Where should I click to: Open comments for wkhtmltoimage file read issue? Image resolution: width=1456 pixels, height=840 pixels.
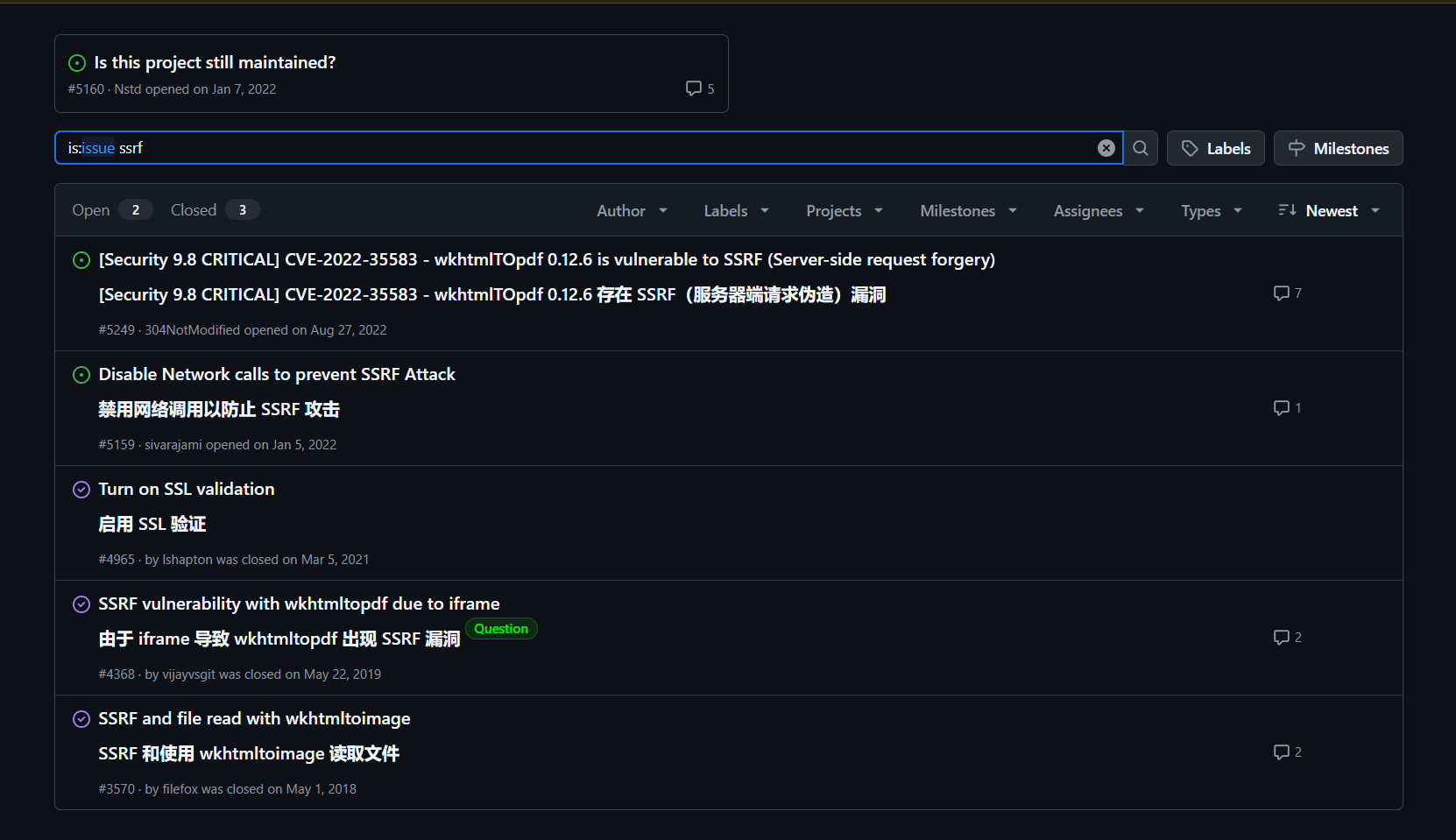click(1286, 752)
